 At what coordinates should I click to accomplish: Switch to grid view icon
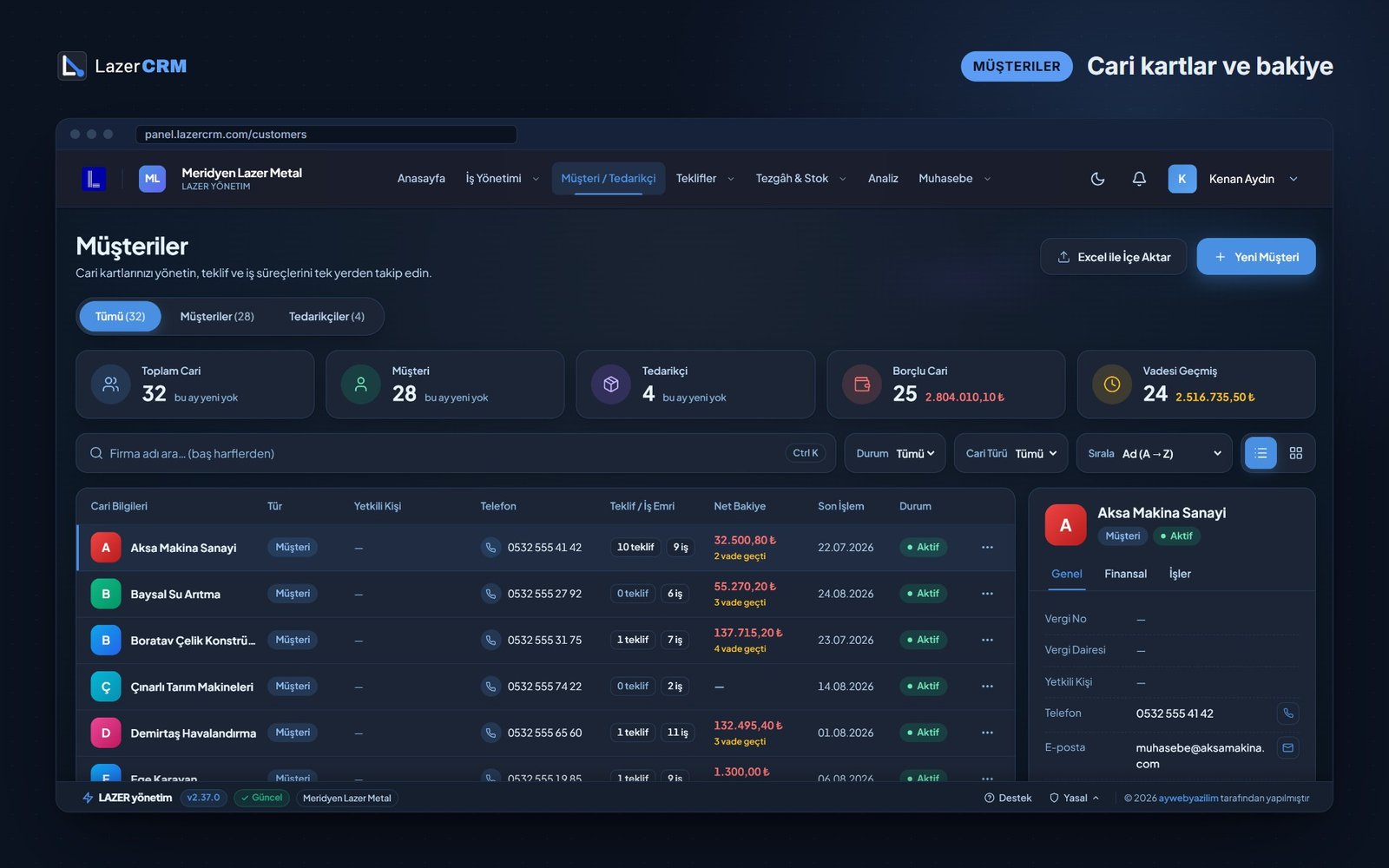point(1296,453)
